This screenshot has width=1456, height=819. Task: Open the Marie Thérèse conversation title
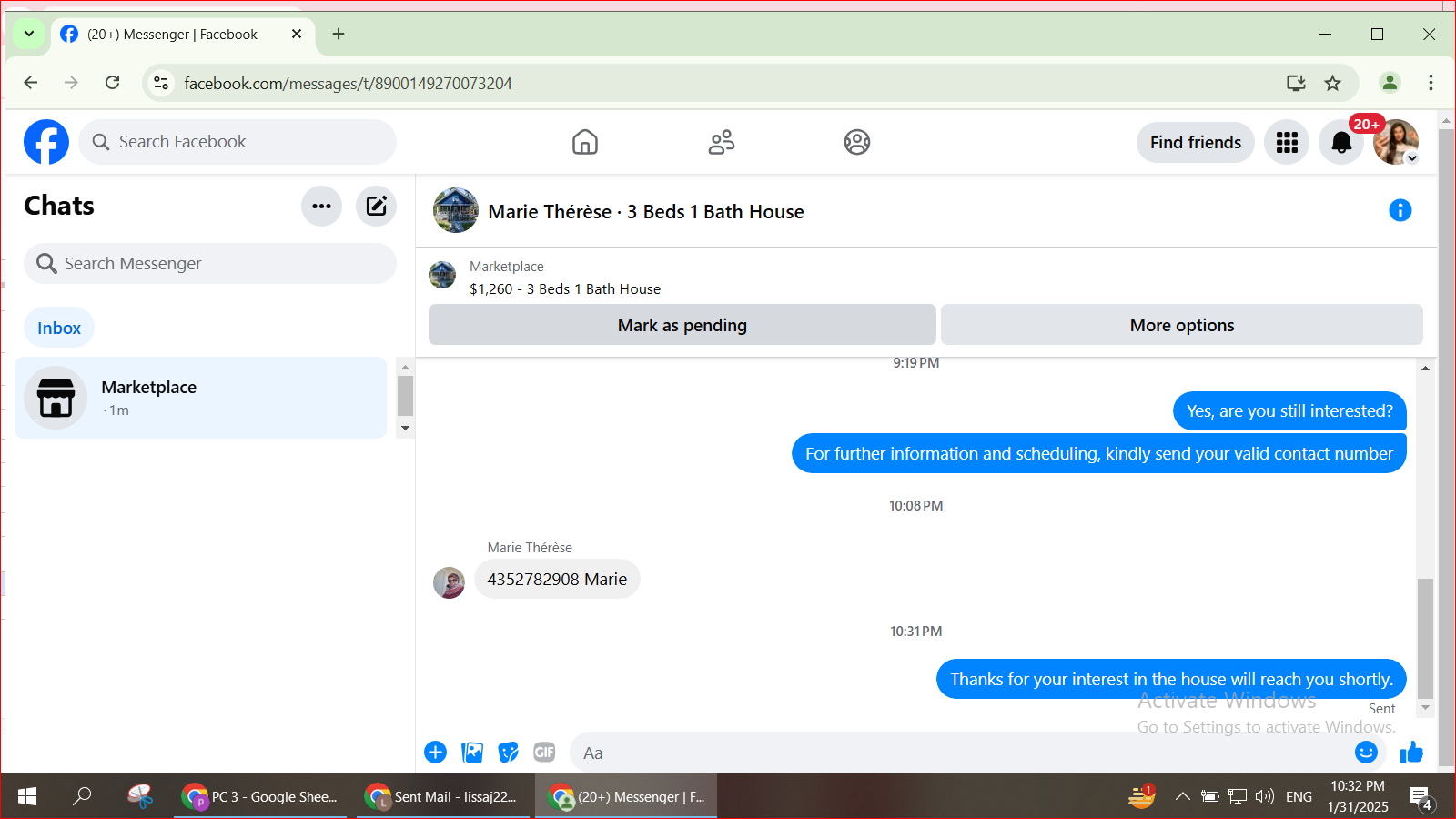(x=646, y=212)
